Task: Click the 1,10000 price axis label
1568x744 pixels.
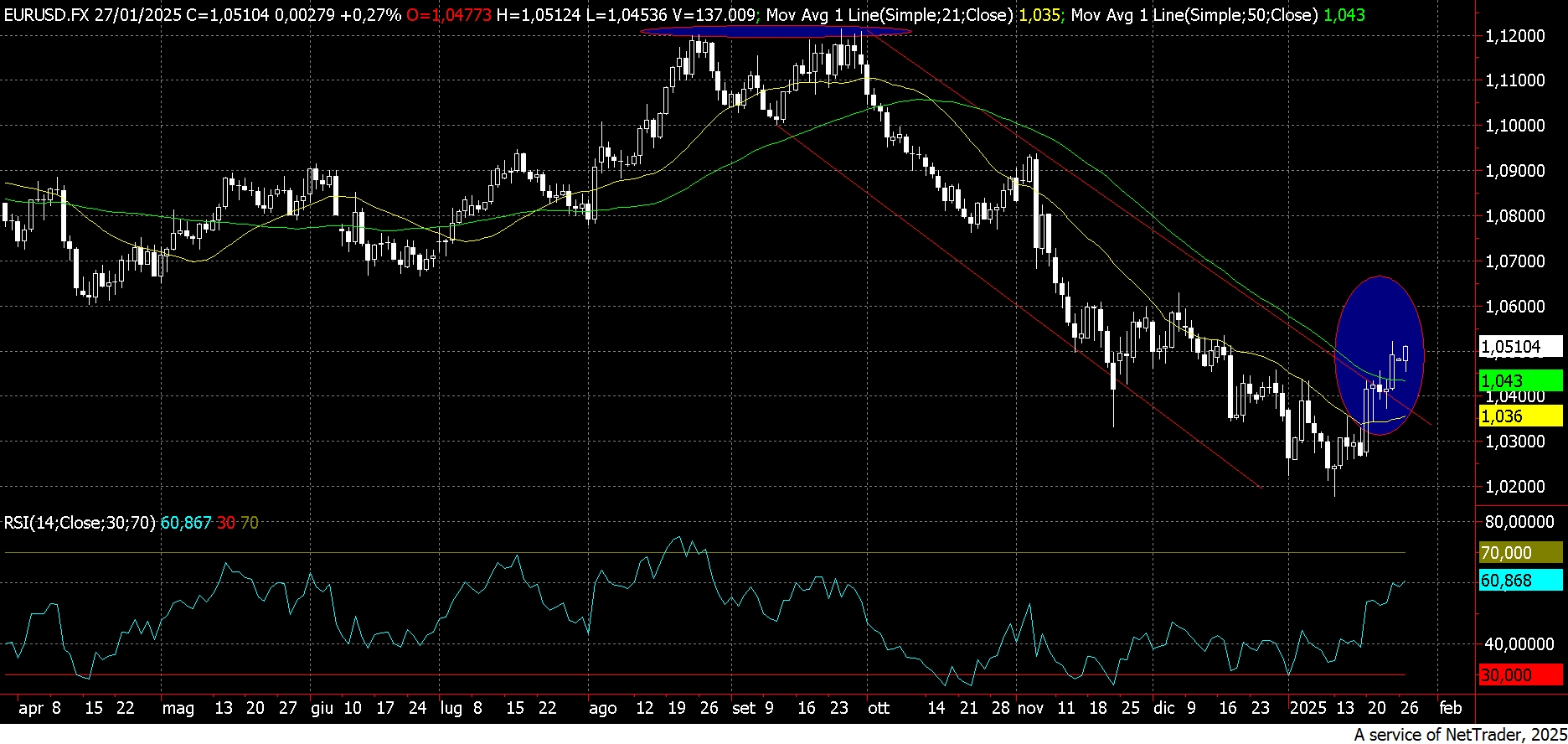Action: 1514,126
